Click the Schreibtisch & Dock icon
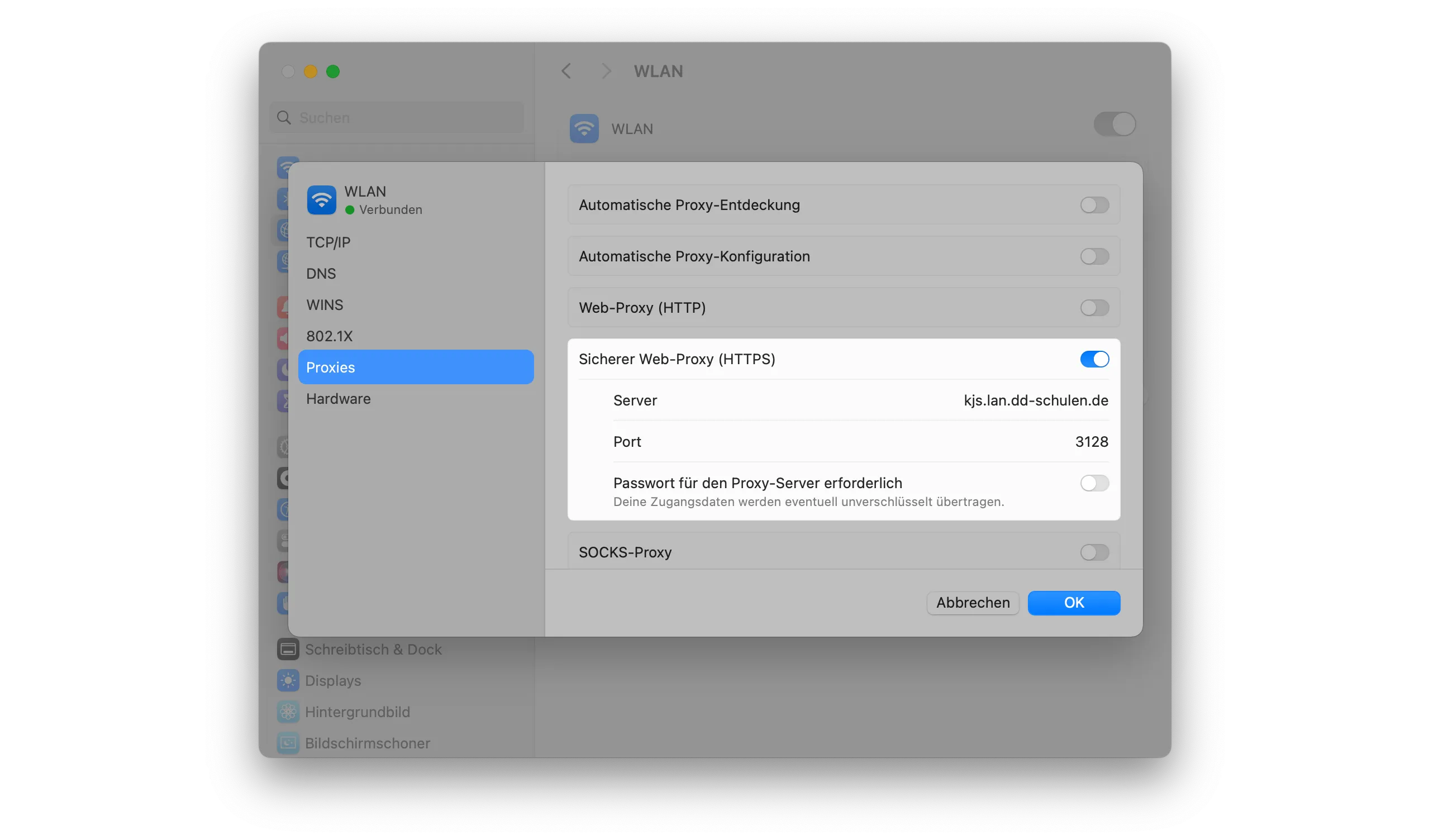The image size is (1429, 840). (288, 649)
